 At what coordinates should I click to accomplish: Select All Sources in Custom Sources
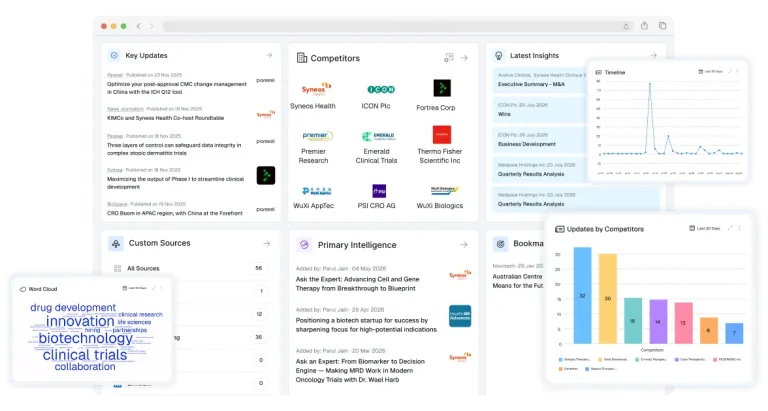click(x=143, y=268)
